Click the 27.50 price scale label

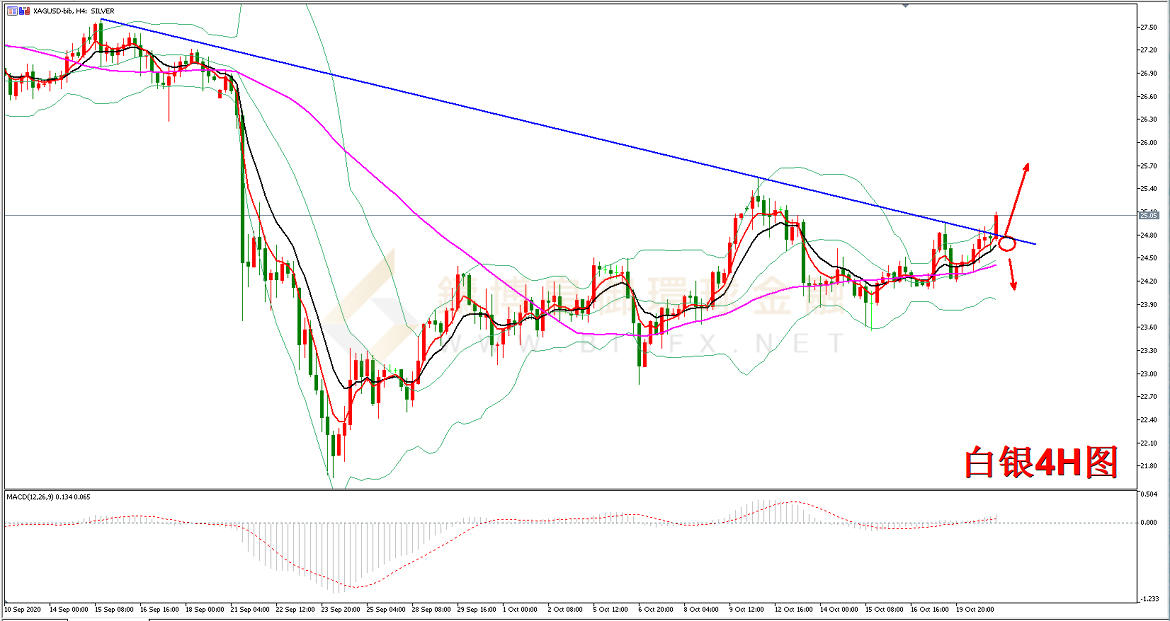[1149, 27]
